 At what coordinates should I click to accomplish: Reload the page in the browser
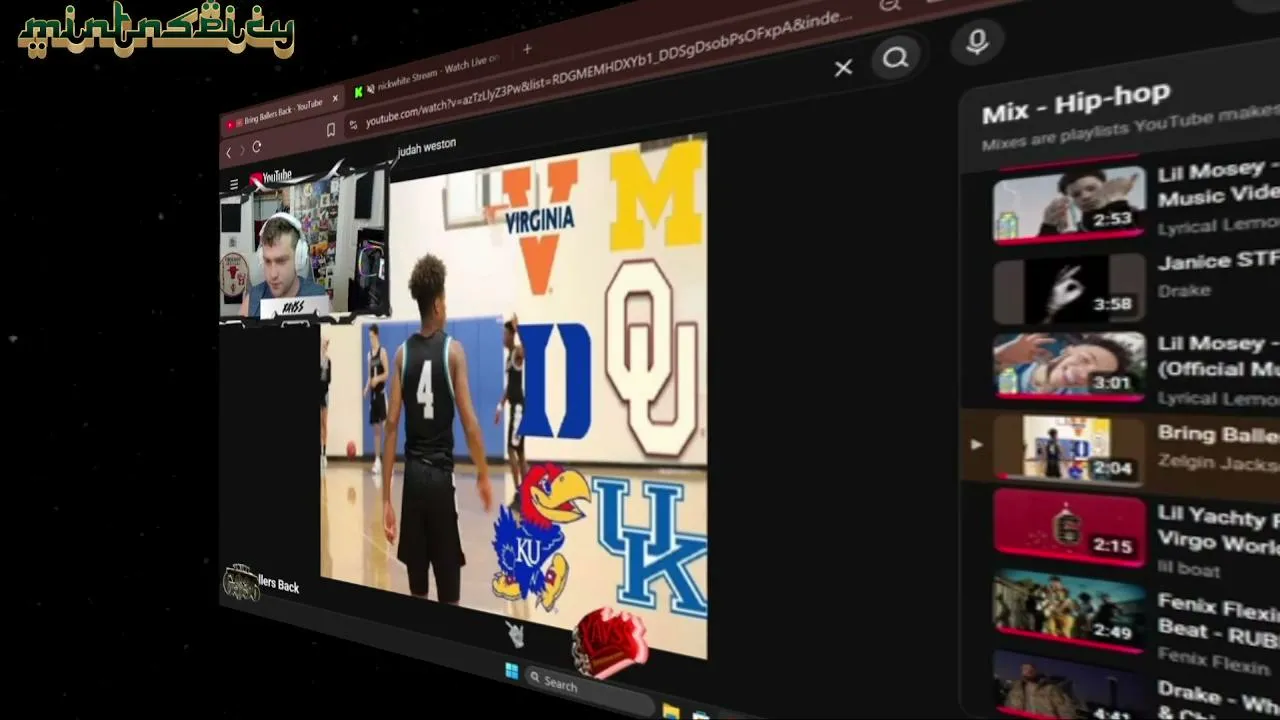coord(257,147)
